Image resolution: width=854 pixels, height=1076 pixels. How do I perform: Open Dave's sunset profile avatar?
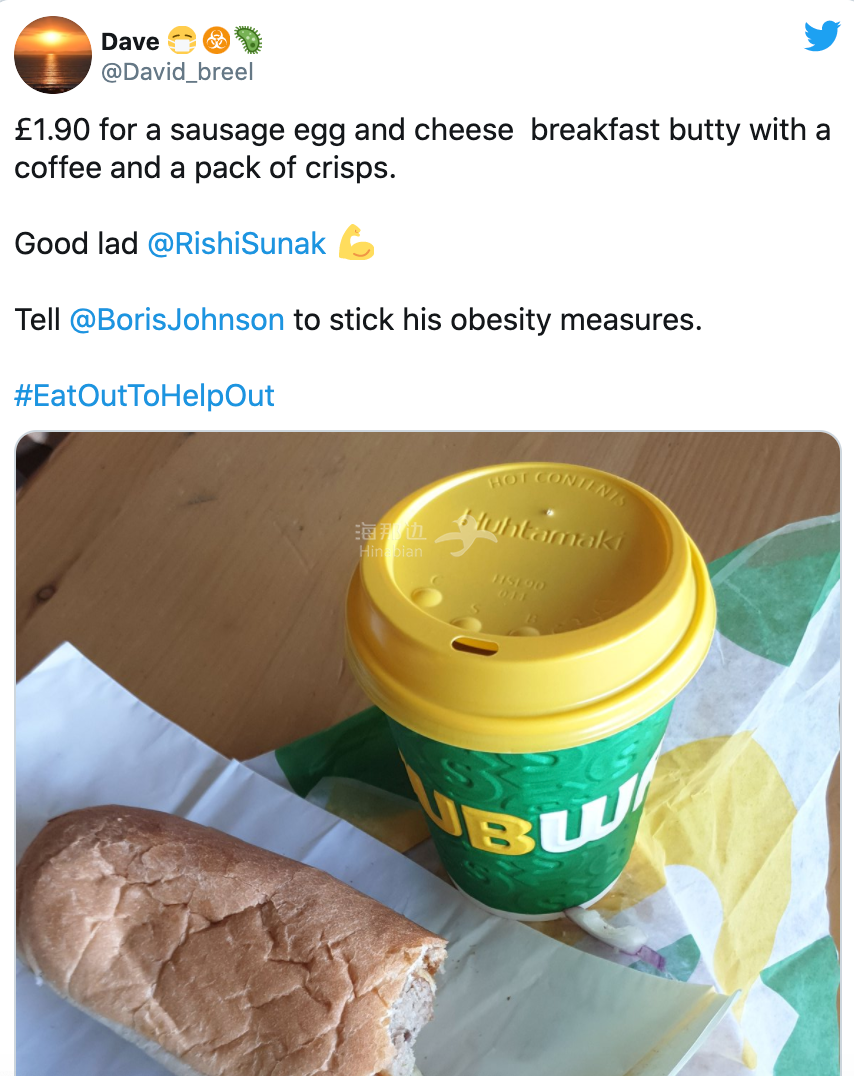click(x=53, y=55)
